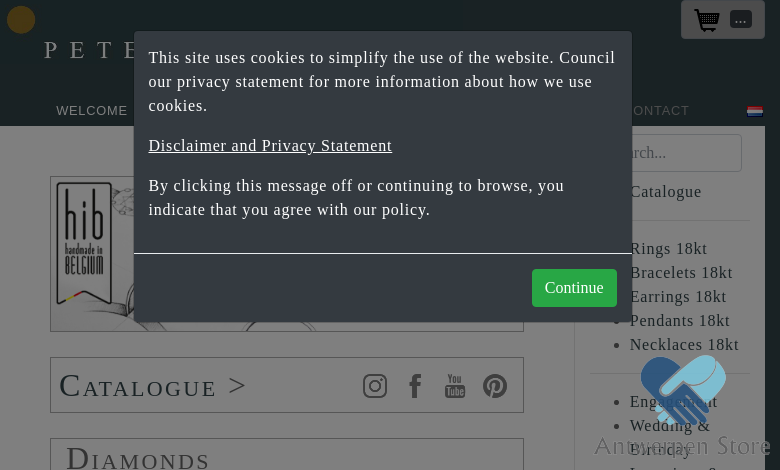Switch language via the Dutch flag icon

pyautogui.click(x=755, y=111)
